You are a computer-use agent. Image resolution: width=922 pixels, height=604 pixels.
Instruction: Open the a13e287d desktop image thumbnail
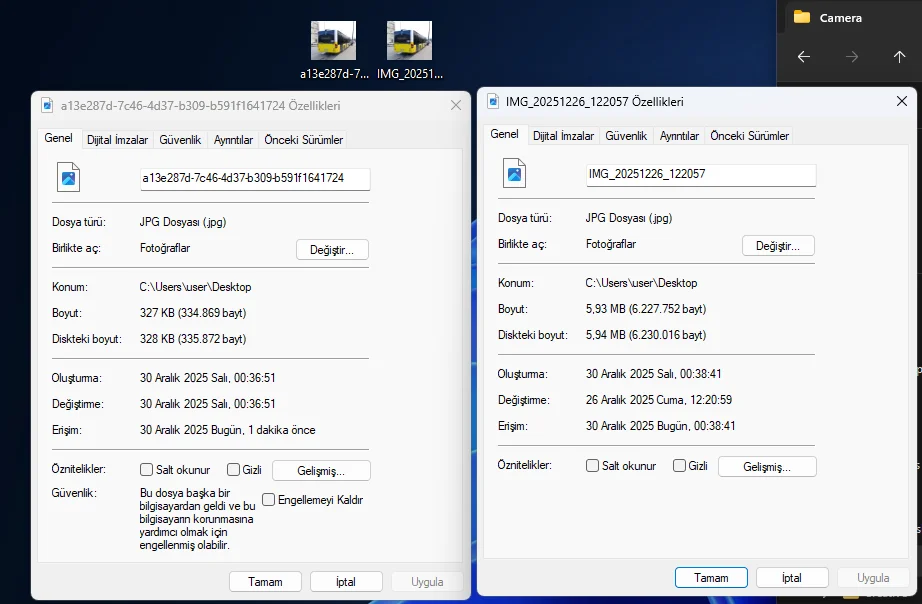pos(333,43)
